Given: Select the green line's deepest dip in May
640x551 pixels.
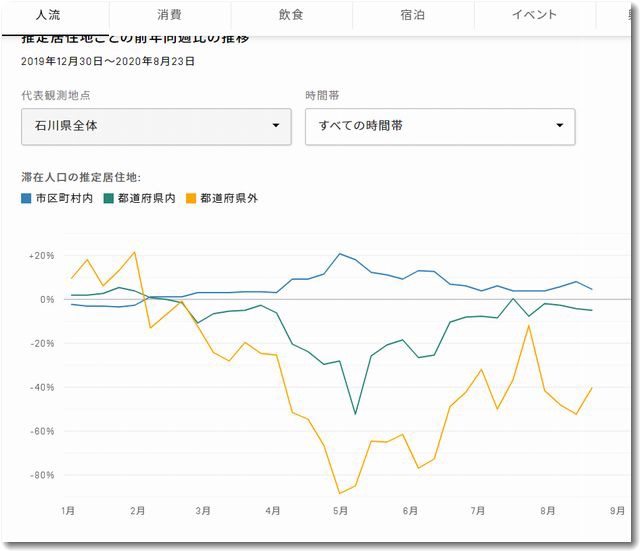Looking at the screenshot, I should [x=355, y=414].
